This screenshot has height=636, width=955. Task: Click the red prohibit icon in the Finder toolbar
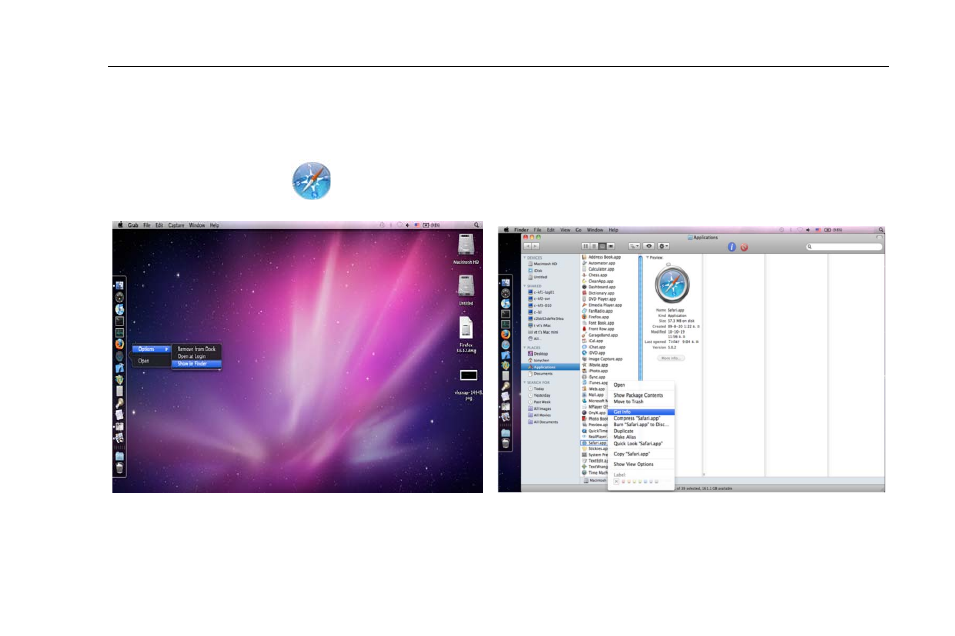point(744,247)
